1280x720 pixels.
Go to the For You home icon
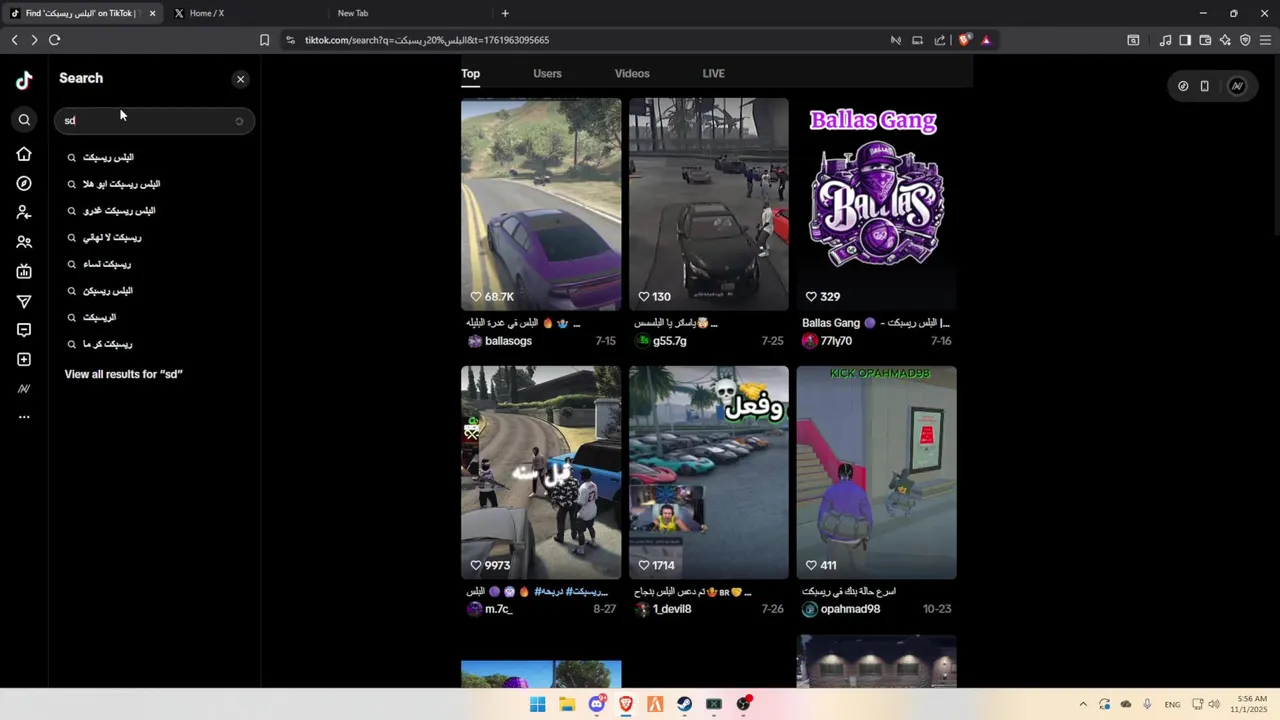click(24, 154)
